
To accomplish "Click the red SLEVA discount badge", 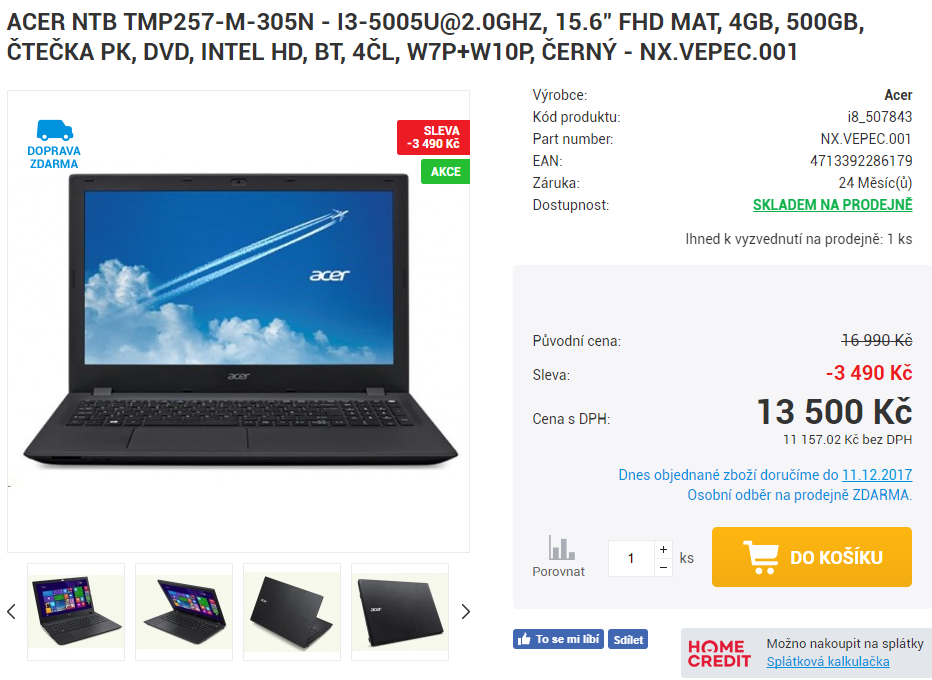I will click(433, 137).
